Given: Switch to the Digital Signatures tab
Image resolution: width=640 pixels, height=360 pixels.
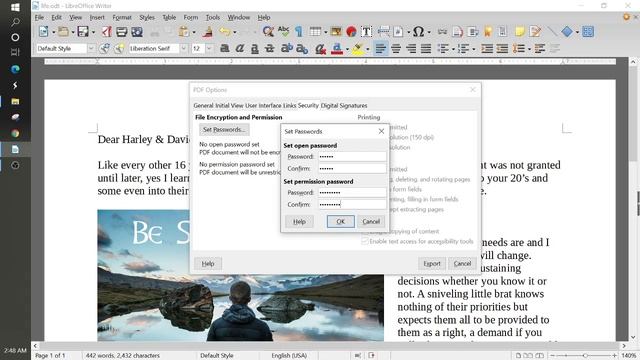Looking at the screenshot, I should [x=344, y=105].
